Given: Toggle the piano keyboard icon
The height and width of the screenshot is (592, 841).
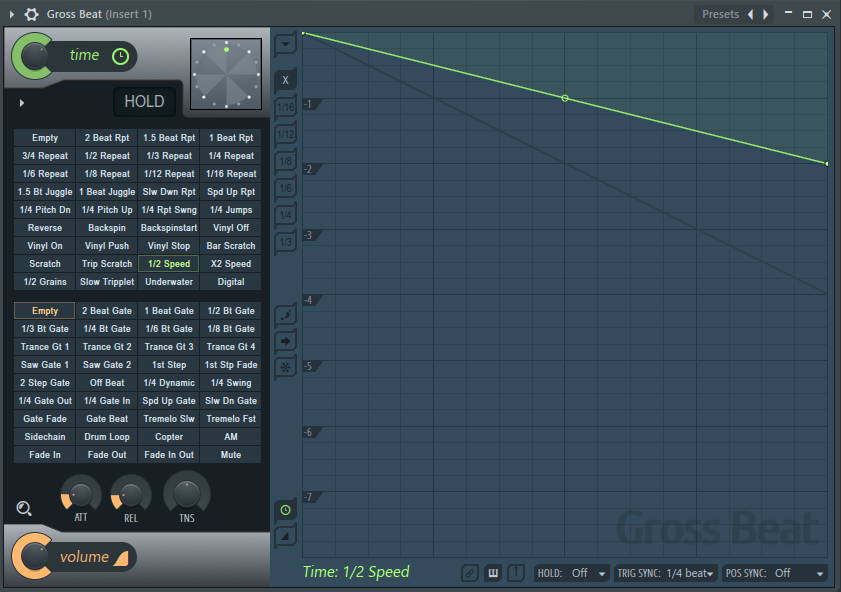Looking at the screenshot, I should [493, 573].
